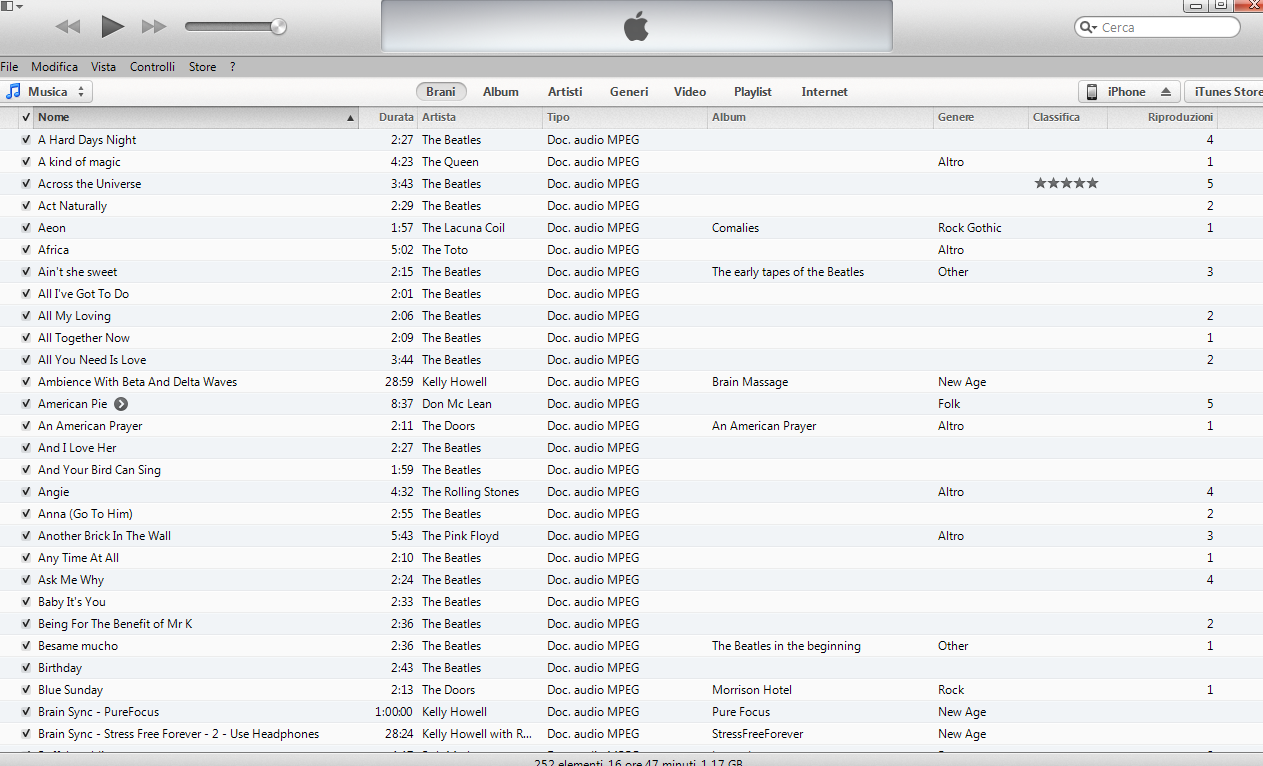Eject the iPhone using the eject icon
This screenshot has height=766, width=1263.
pos(1165,92)
